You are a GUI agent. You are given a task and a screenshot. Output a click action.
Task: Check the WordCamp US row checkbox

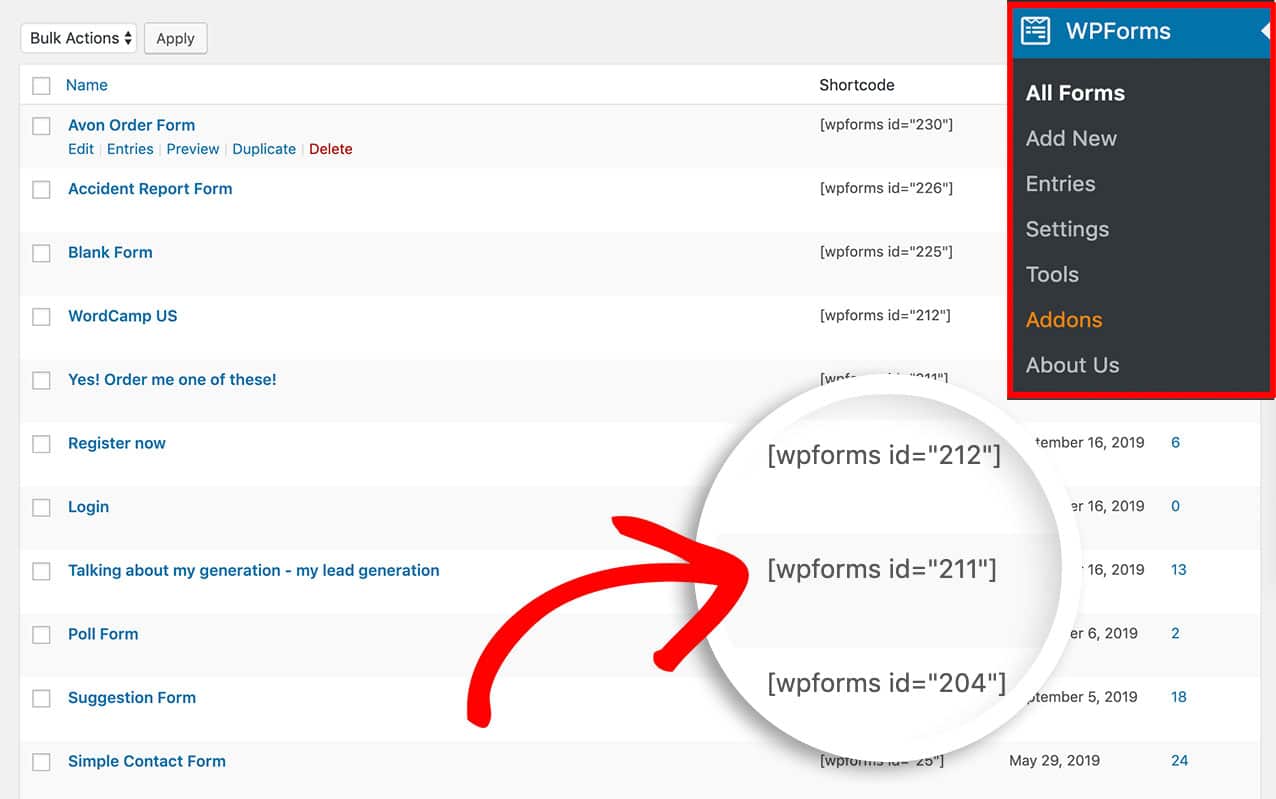pos(41,317)
